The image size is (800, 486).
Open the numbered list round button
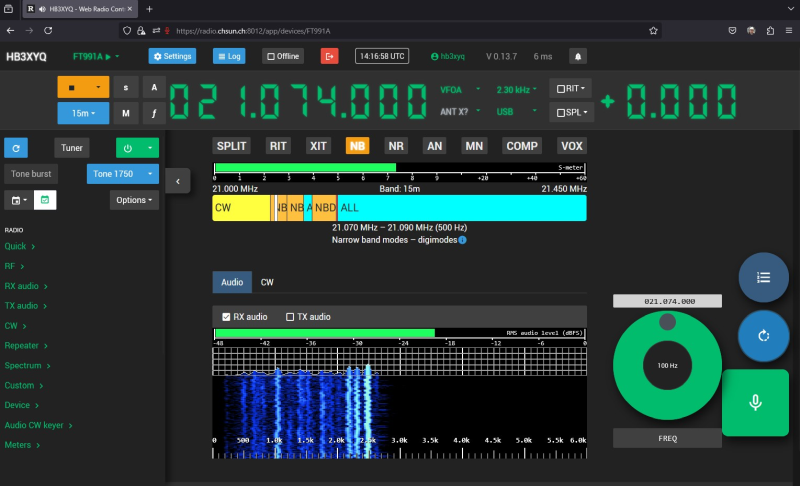pyautogui.click(x=763, y=278)
